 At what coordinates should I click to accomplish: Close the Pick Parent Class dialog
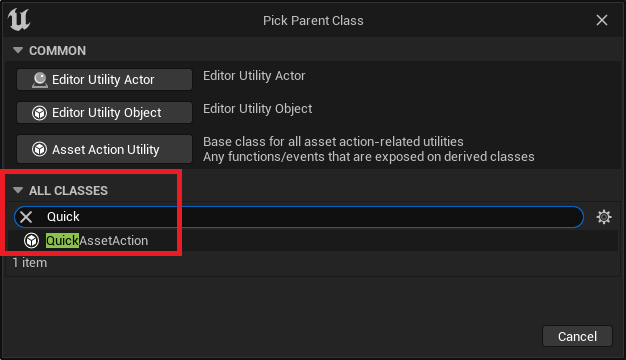click(x=602, y=20)
